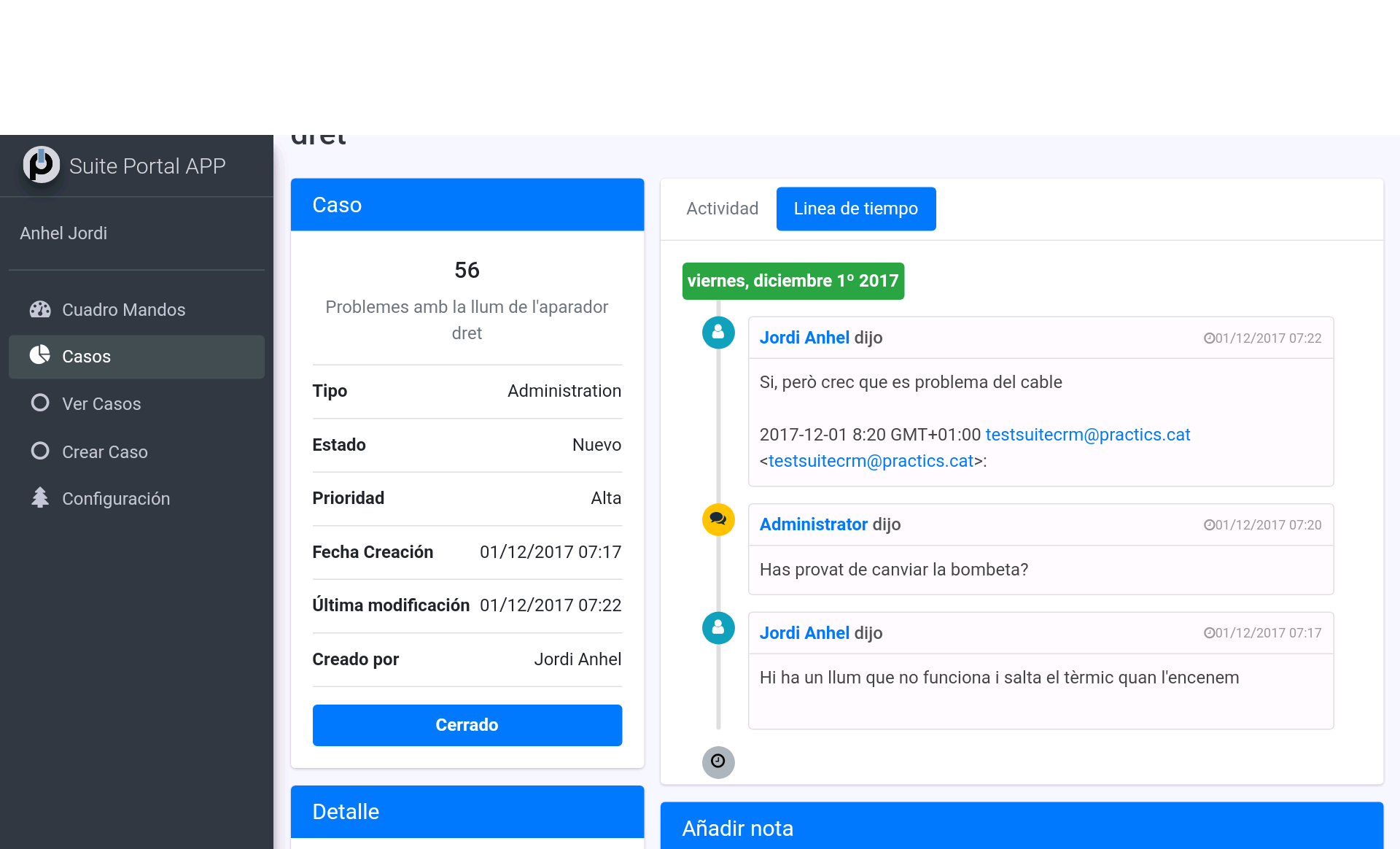Screen dimensions: 1400x849
Task: Toggle visibility of case timeline entries
Action: pos(855,208)
